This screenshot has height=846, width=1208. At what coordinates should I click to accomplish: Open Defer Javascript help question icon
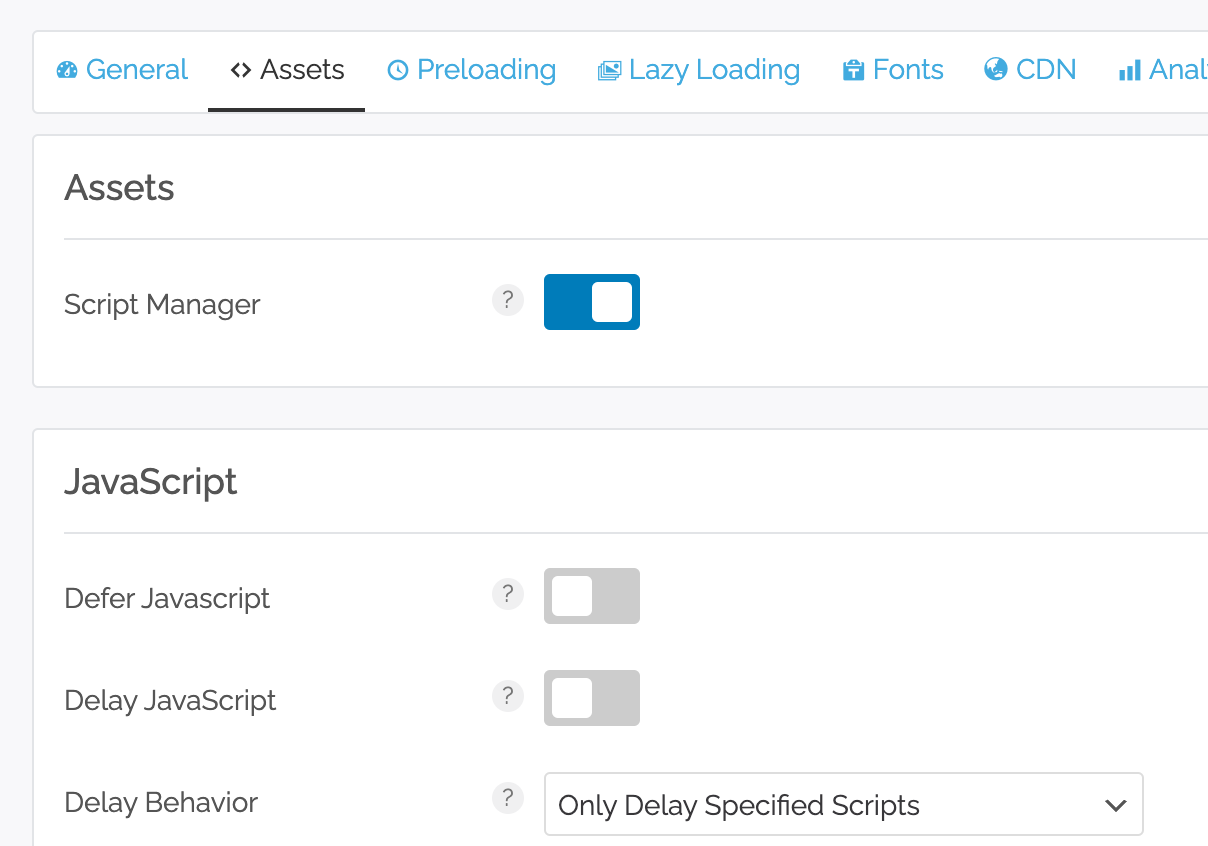click(x=508, y=593)
